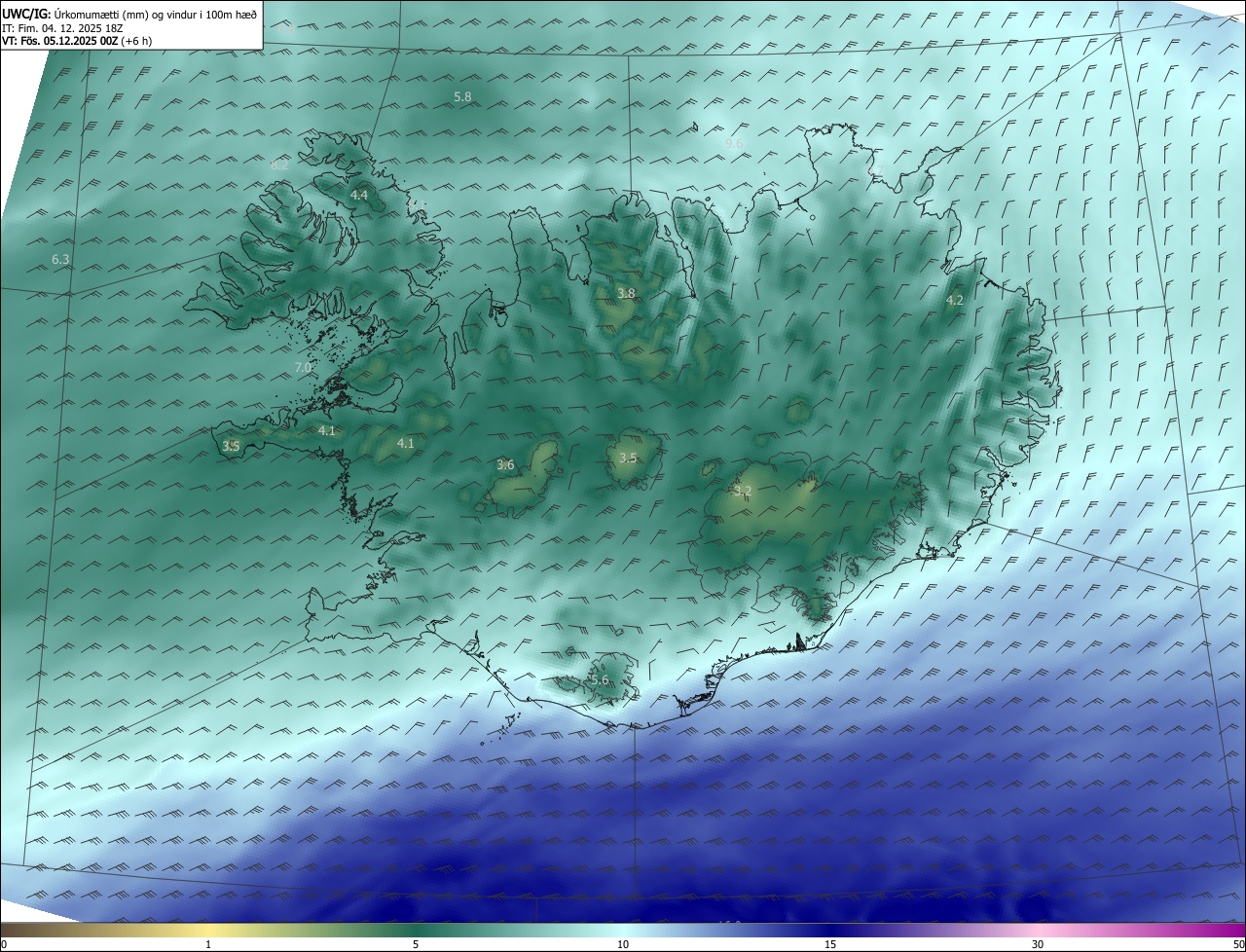Click the 6.3 value label
Image resolution: width=1246 pixels, height=952 pixels.
point(60,259)
